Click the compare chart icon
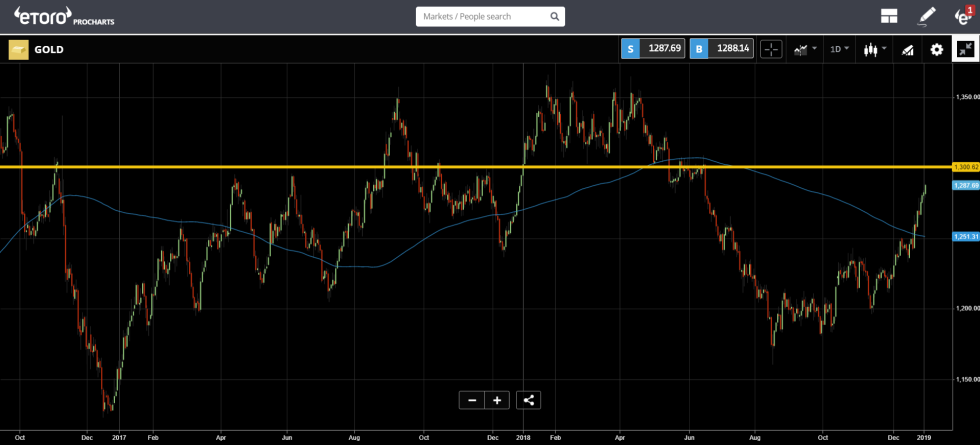 coord(908,49)
